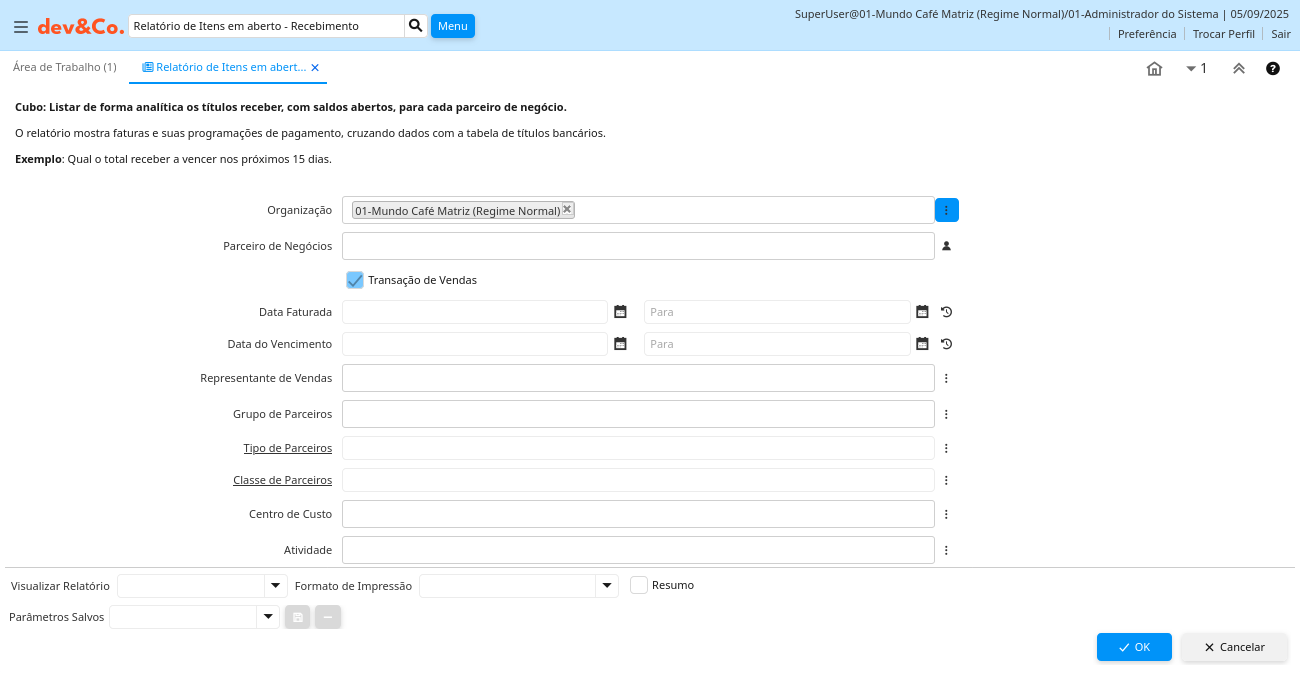Screen dimensions: 1300x674
Task: Open the help question mark icon
Action: tap(1272, 69)
